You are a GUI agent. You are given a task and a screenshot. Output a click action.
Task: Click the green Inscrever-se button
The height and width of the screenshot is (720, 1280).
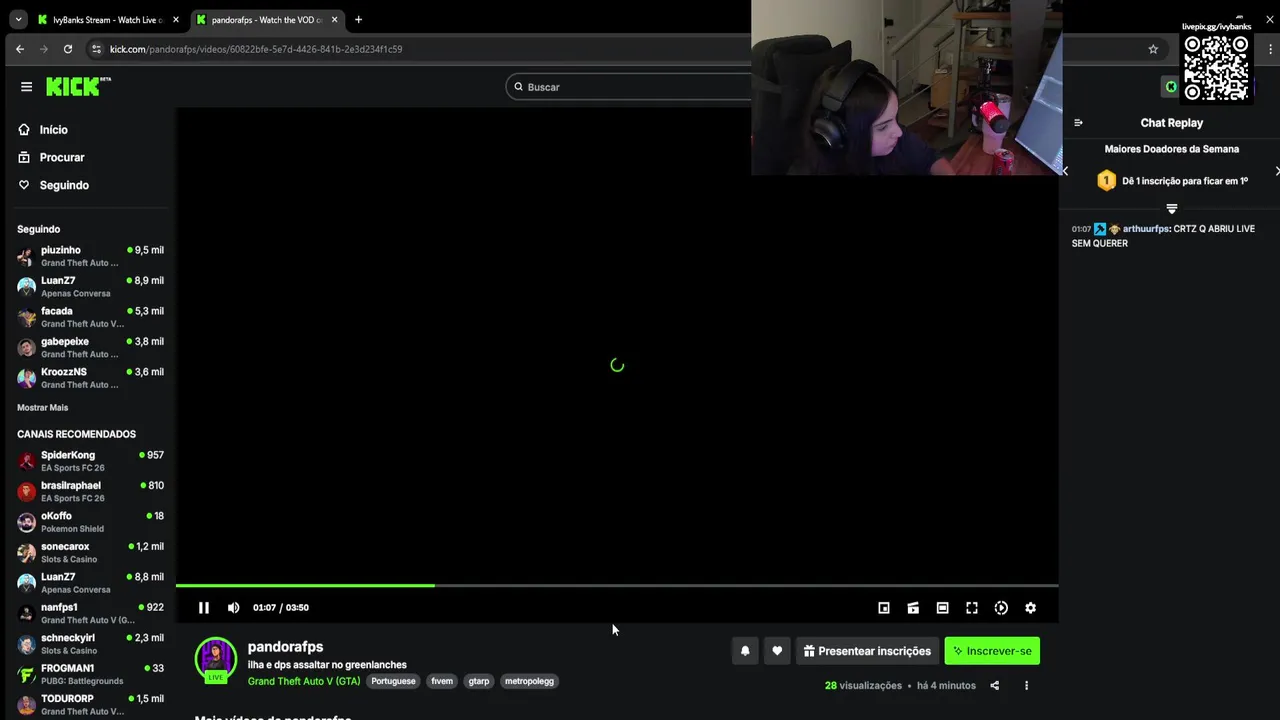pos(992,651)
